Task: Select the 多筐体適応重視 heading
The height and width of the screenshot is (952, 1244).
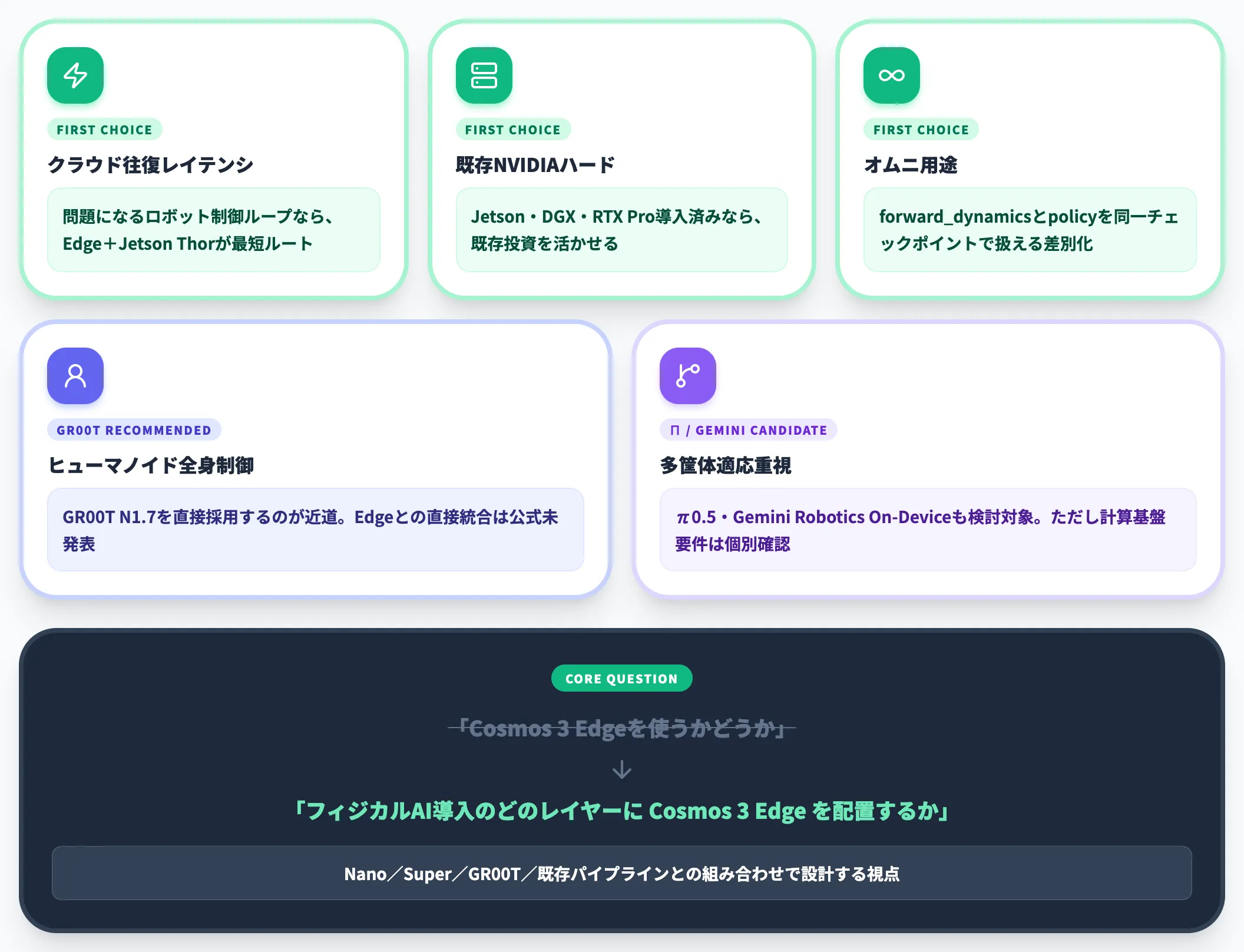Action: 726,465
